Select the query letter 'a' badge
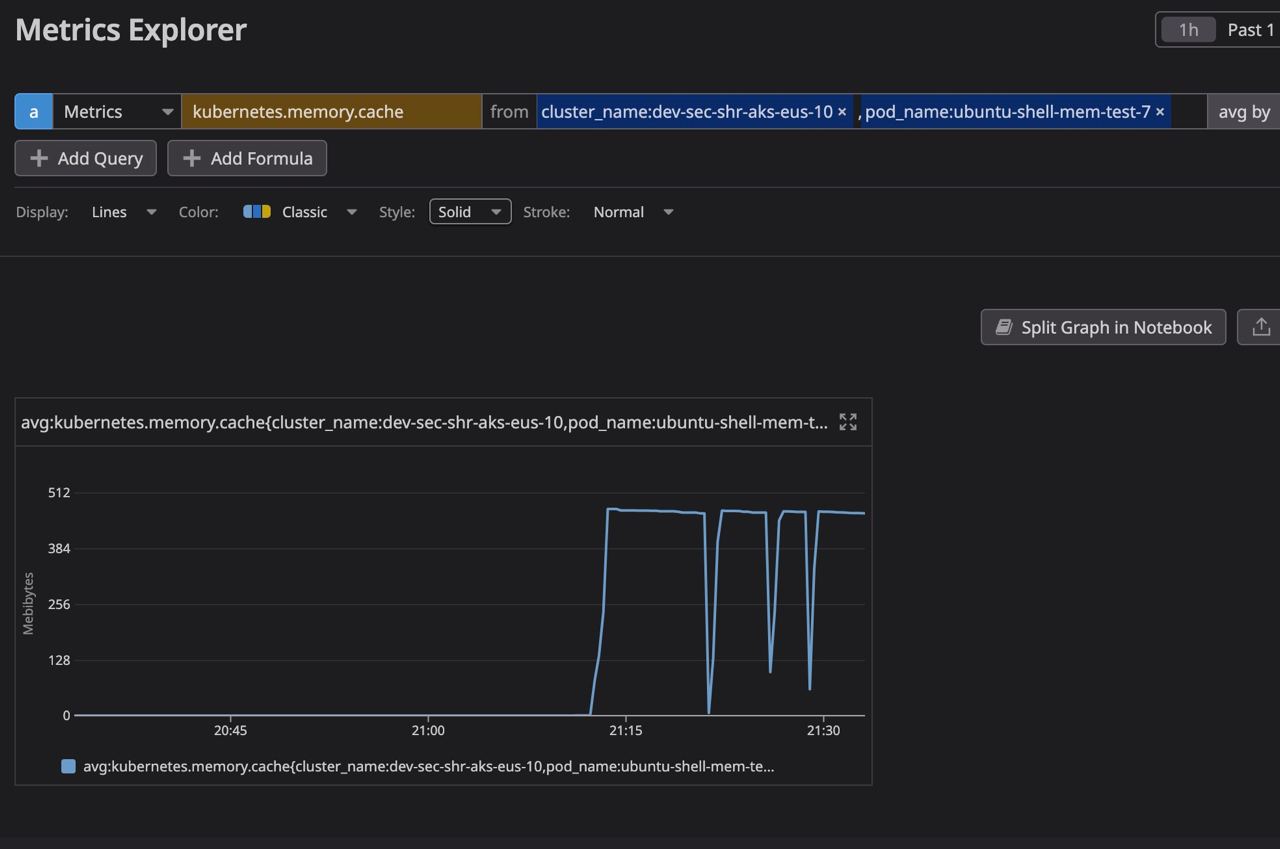1280x849 pixels. [33, 111]
